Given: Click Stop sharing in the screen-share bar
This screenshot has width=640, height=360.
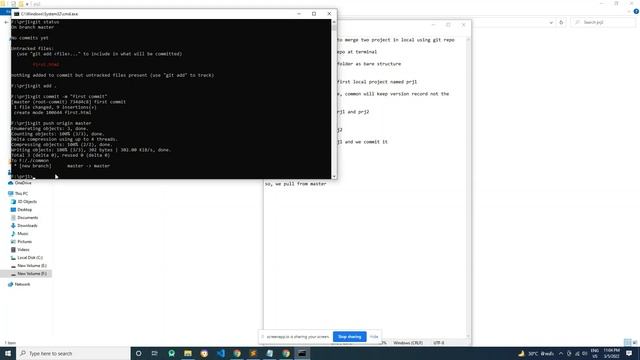Looking at the screenshot, I should (349, 337).
